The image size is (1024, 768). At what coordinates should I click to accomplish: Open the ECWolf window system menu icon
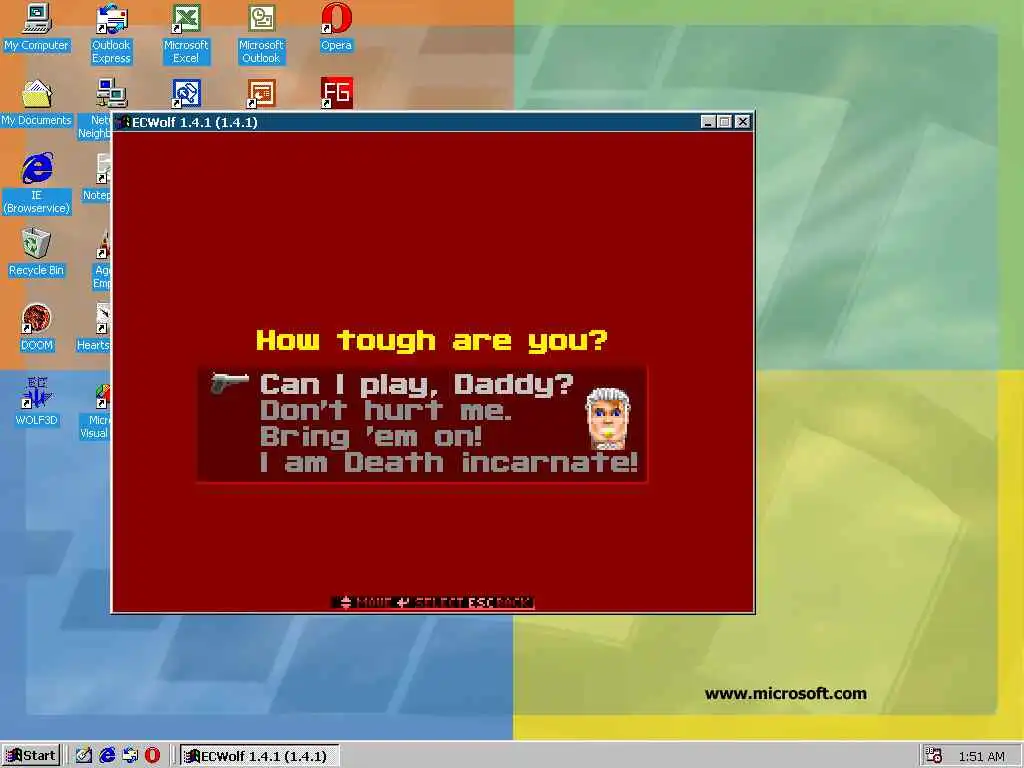click(x=123, y=122)
